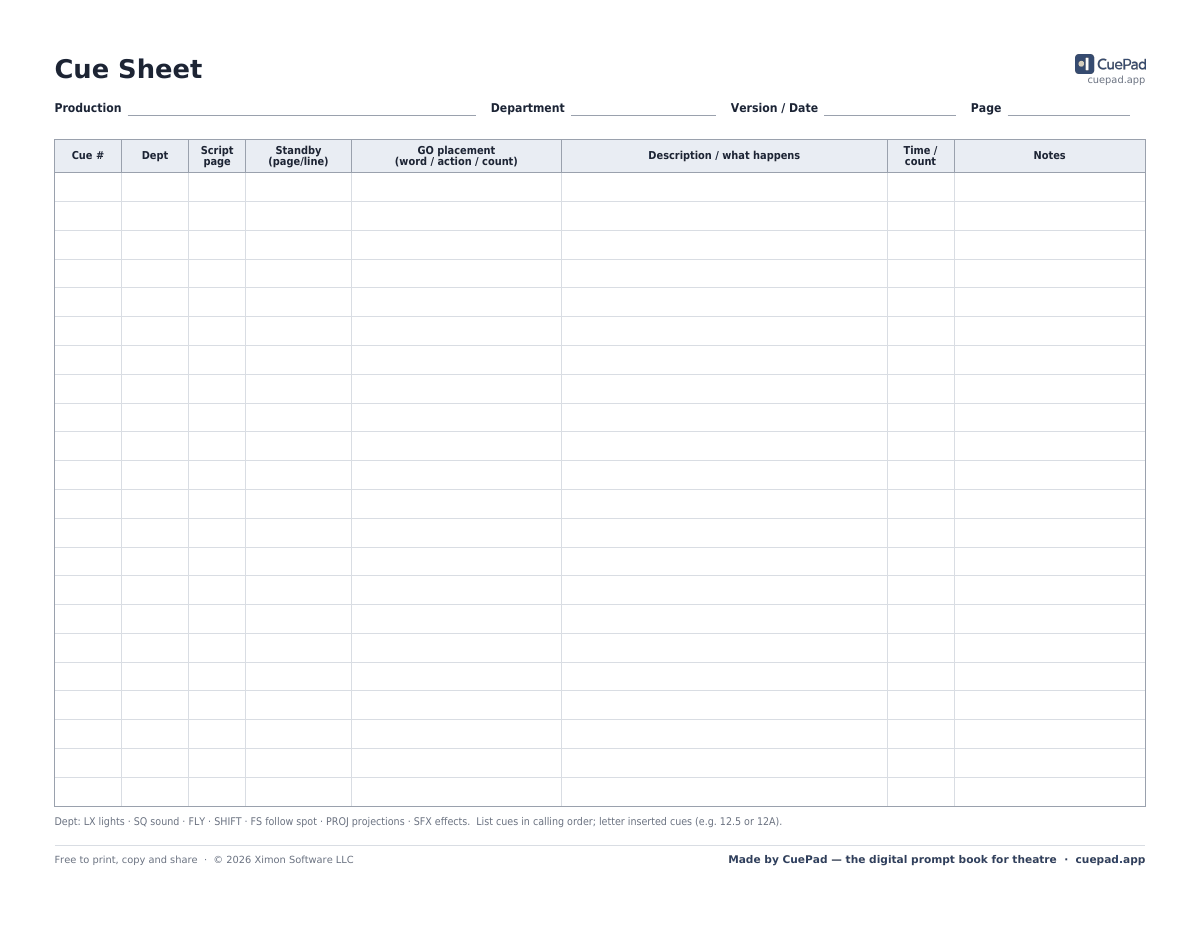Open the cuepad.app link under the logo

click(1116, 80)
